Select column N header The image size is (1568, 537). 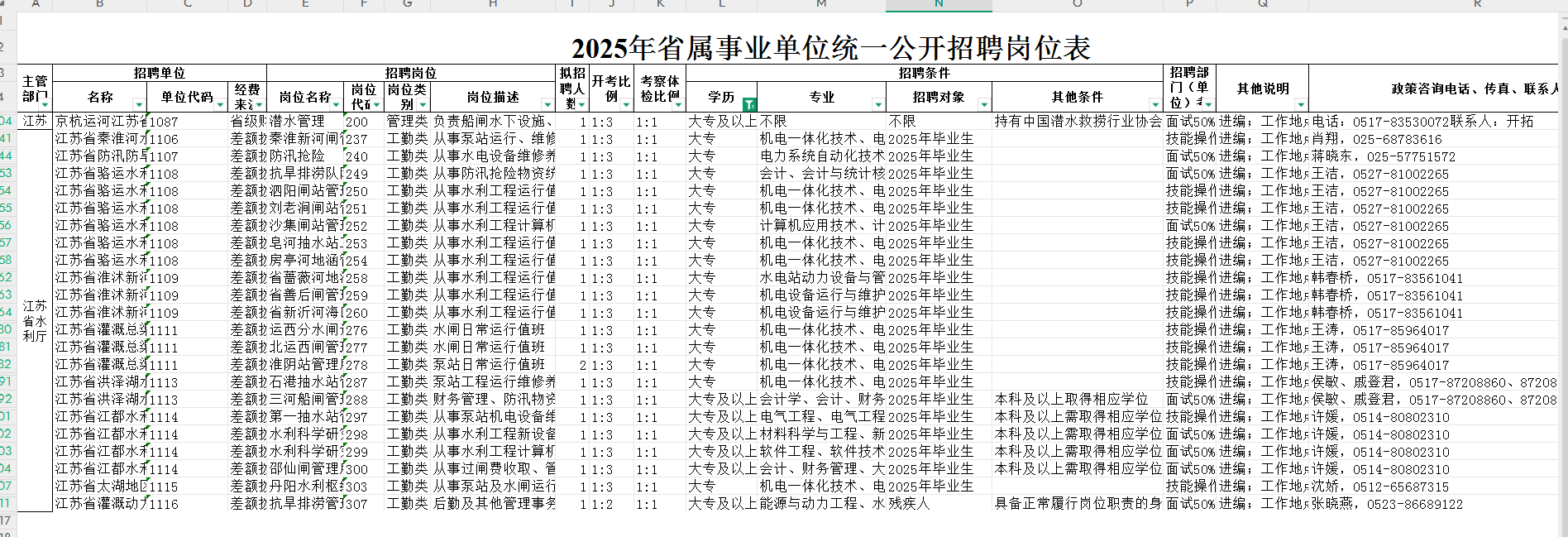(x=939, y=5)
